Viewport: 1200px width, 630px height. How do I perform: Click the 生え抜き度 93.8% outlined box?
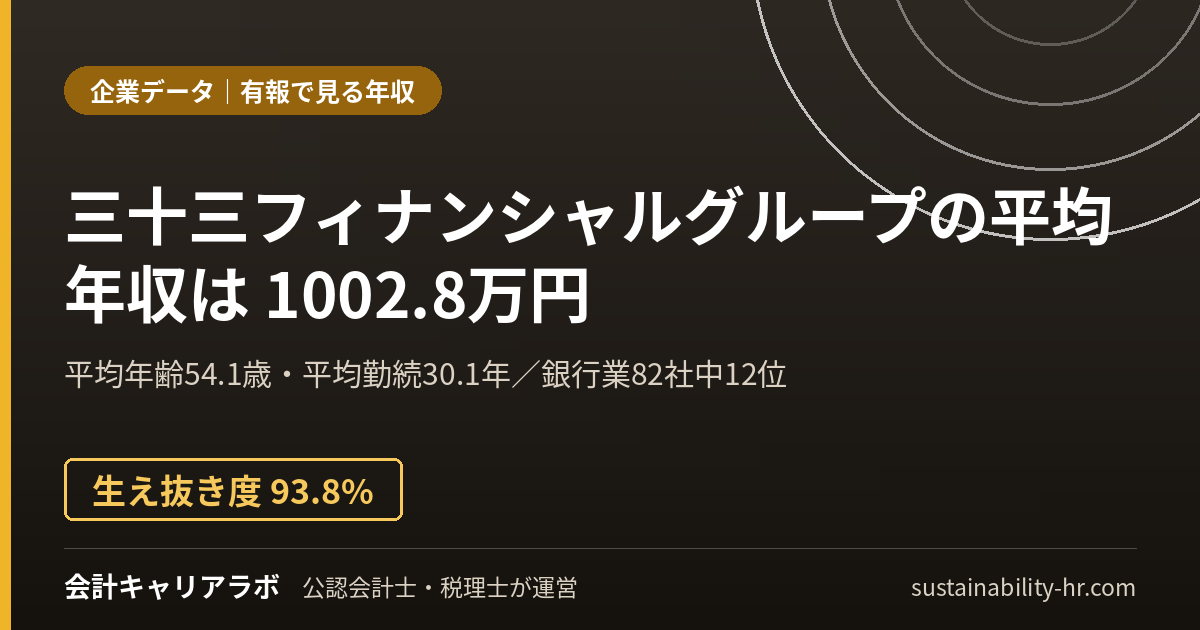click(234, 490)
